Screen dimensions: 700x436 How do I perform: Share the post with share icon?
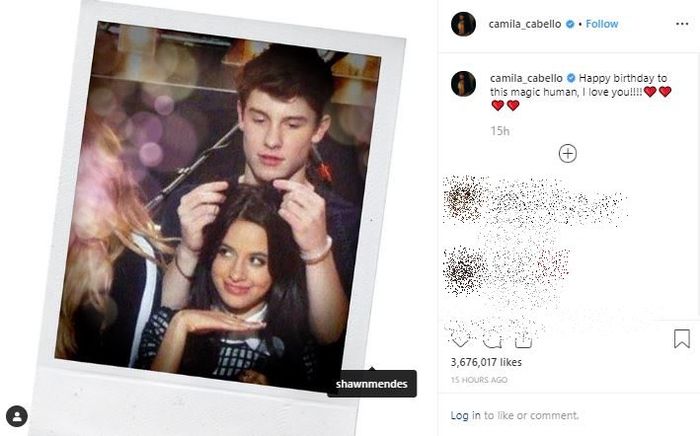(523, 341)
